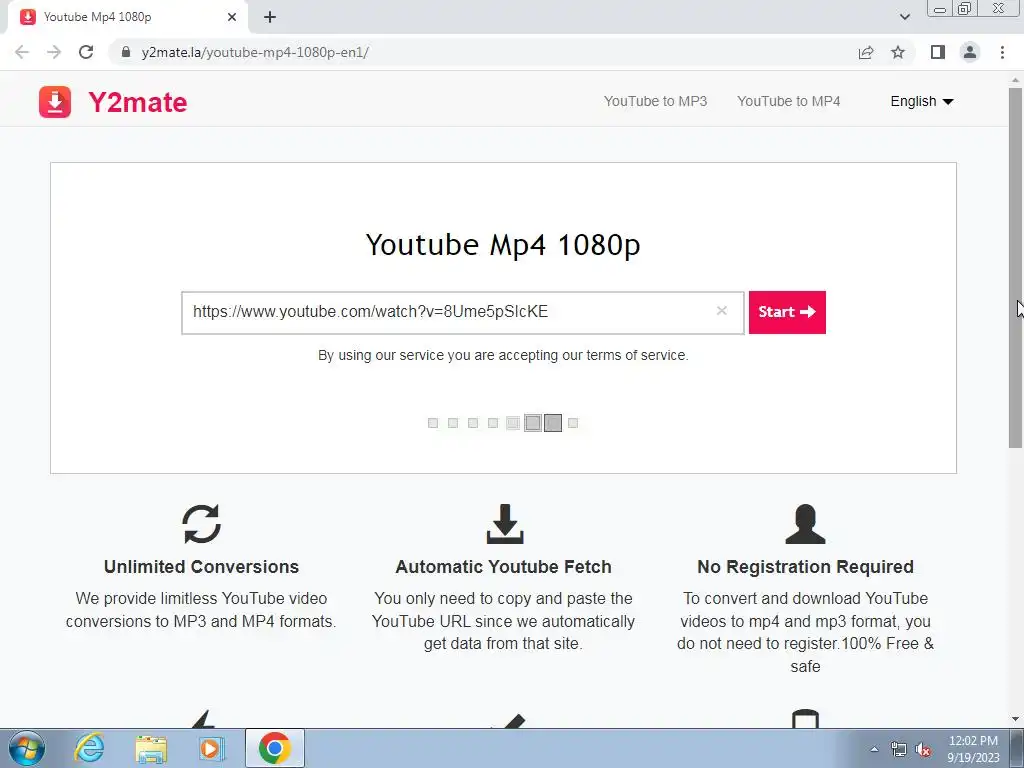The width and height of the screenshot is (1024, 768).
Task: Click the Y2mate red download logo icon
Action: pos(55,102)
